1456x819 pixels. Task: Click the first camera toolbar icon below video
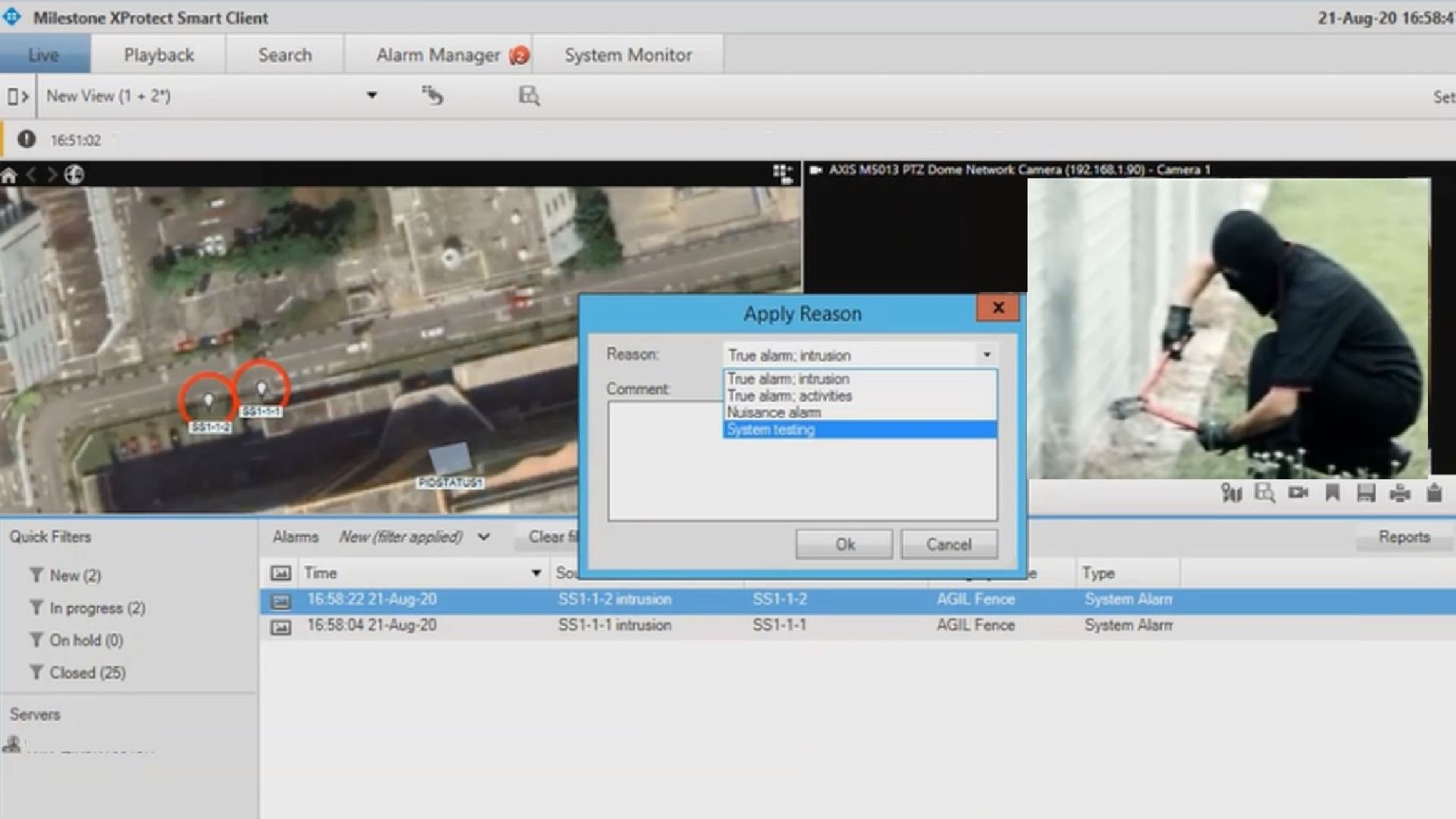pos(1232,493)
